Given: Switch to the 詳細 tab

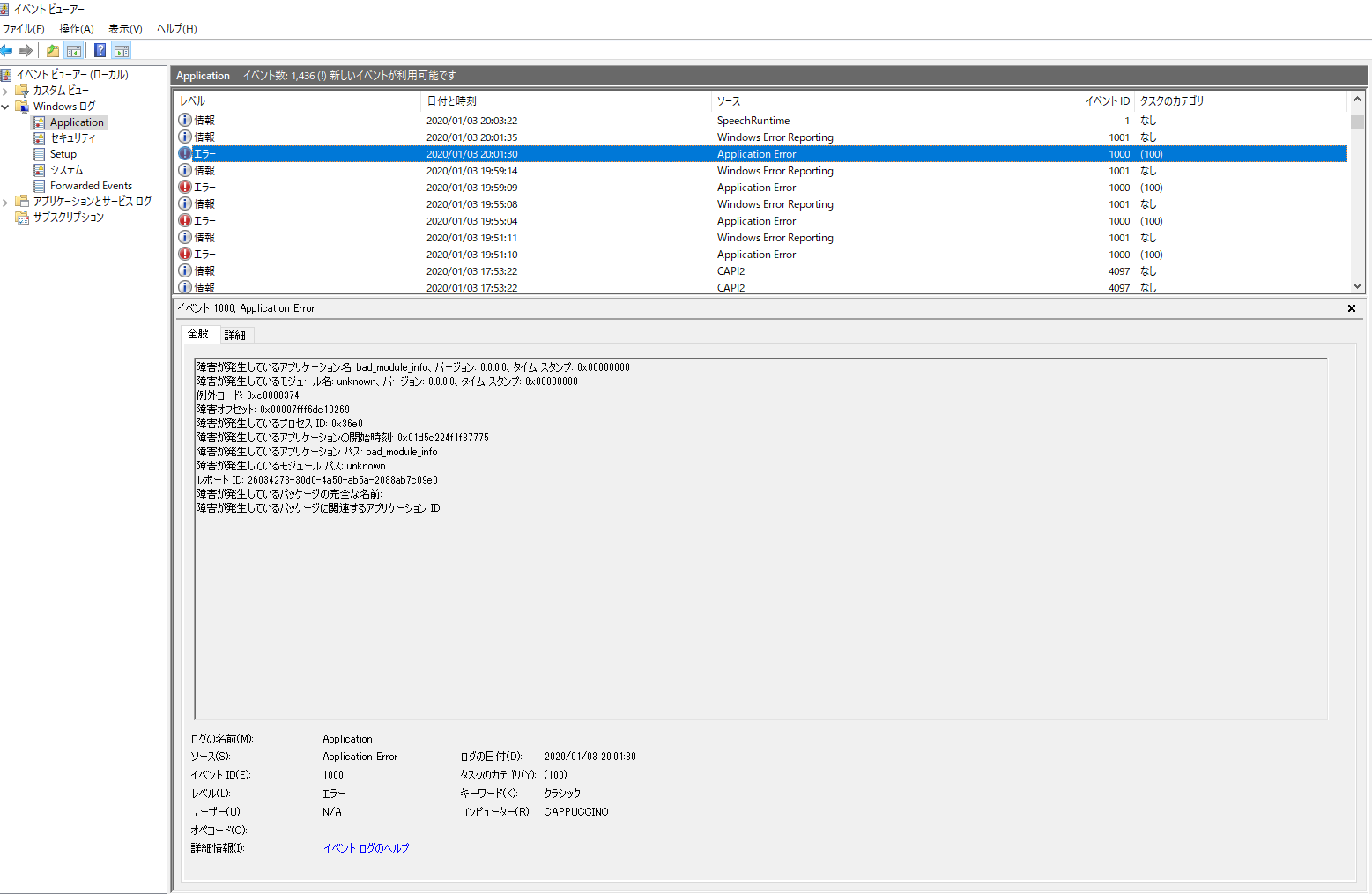Looking at the screenshot, I should click(x=234, y=336).
